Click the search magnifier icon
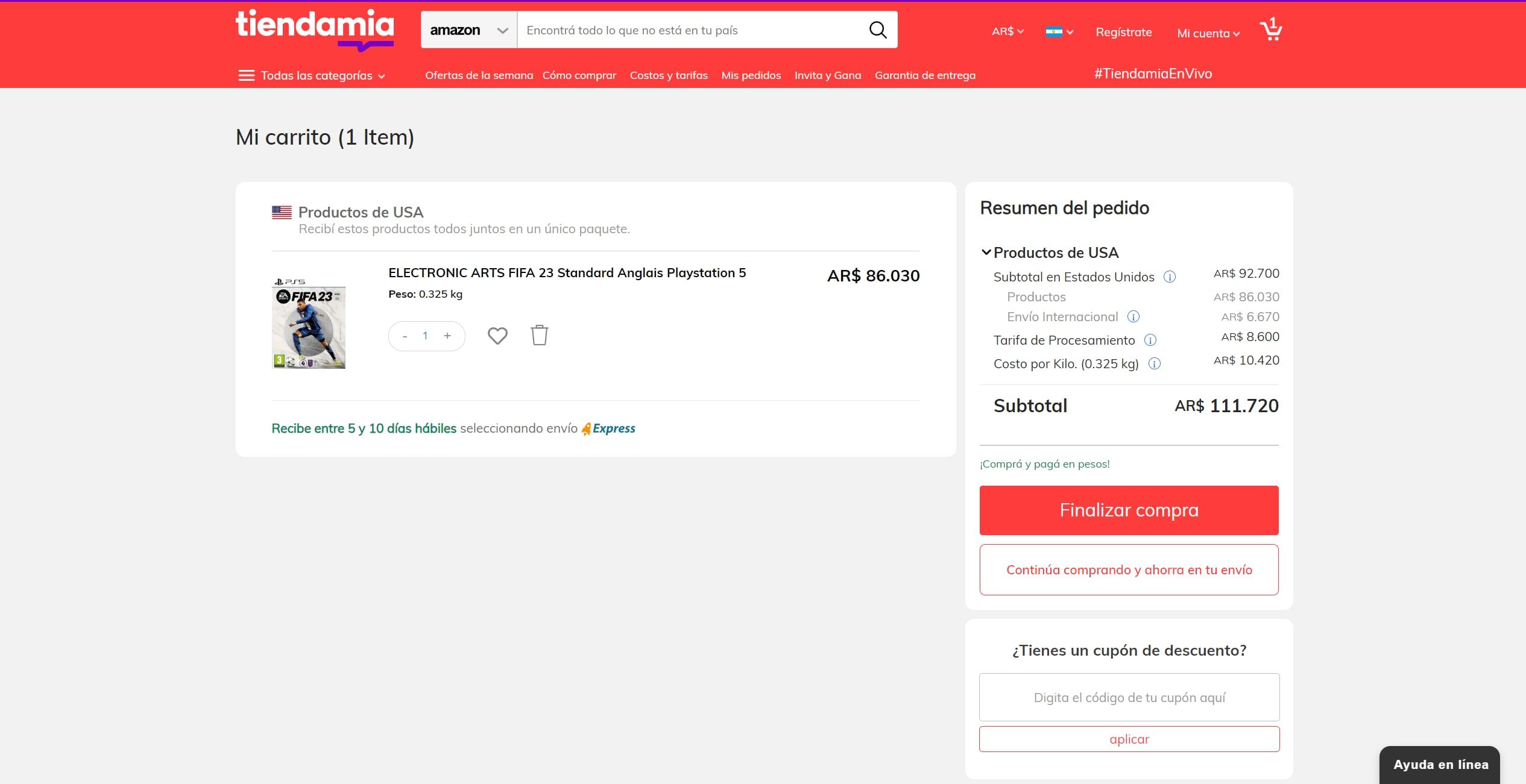The image size is (1526, 784). click(878, 30)
